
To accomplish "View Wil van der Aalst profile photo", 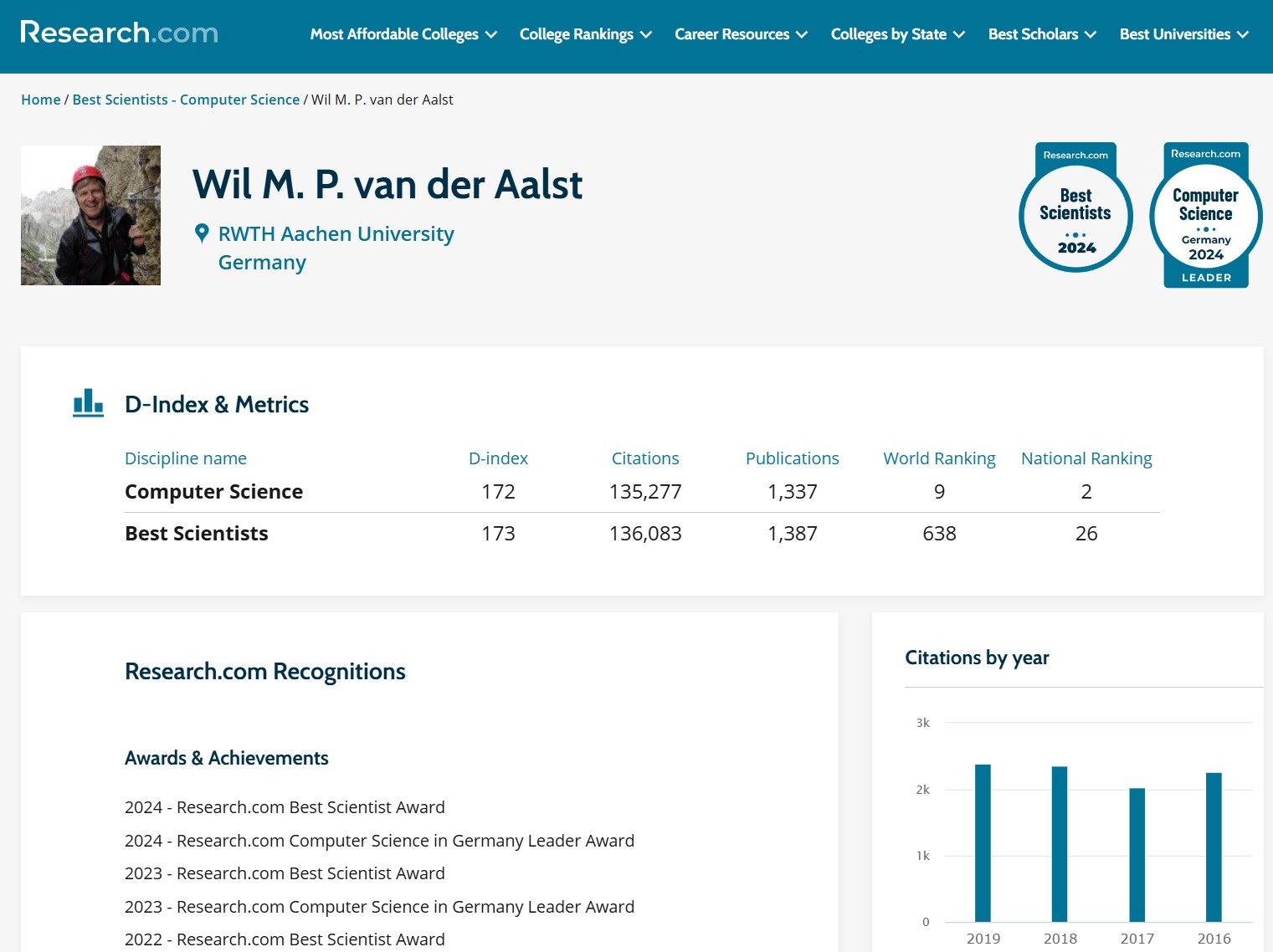I will point(90,215).
